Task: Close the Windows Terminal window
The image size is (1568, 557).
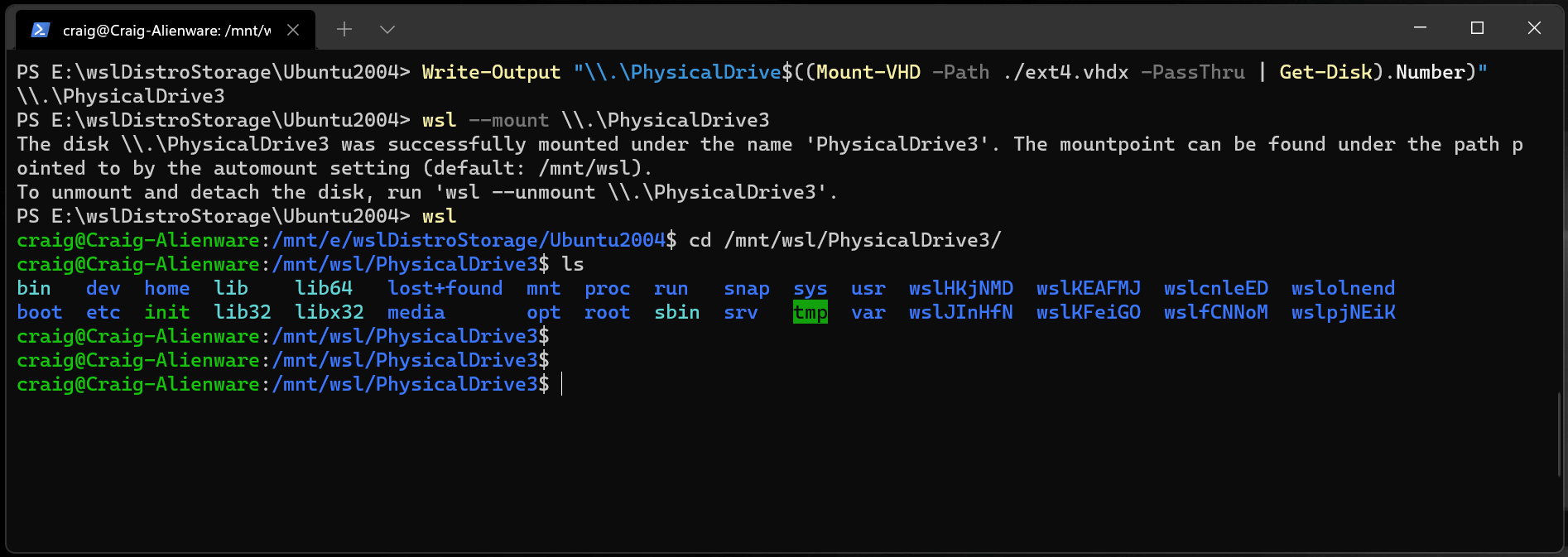Action: (x=1534, y=27)
